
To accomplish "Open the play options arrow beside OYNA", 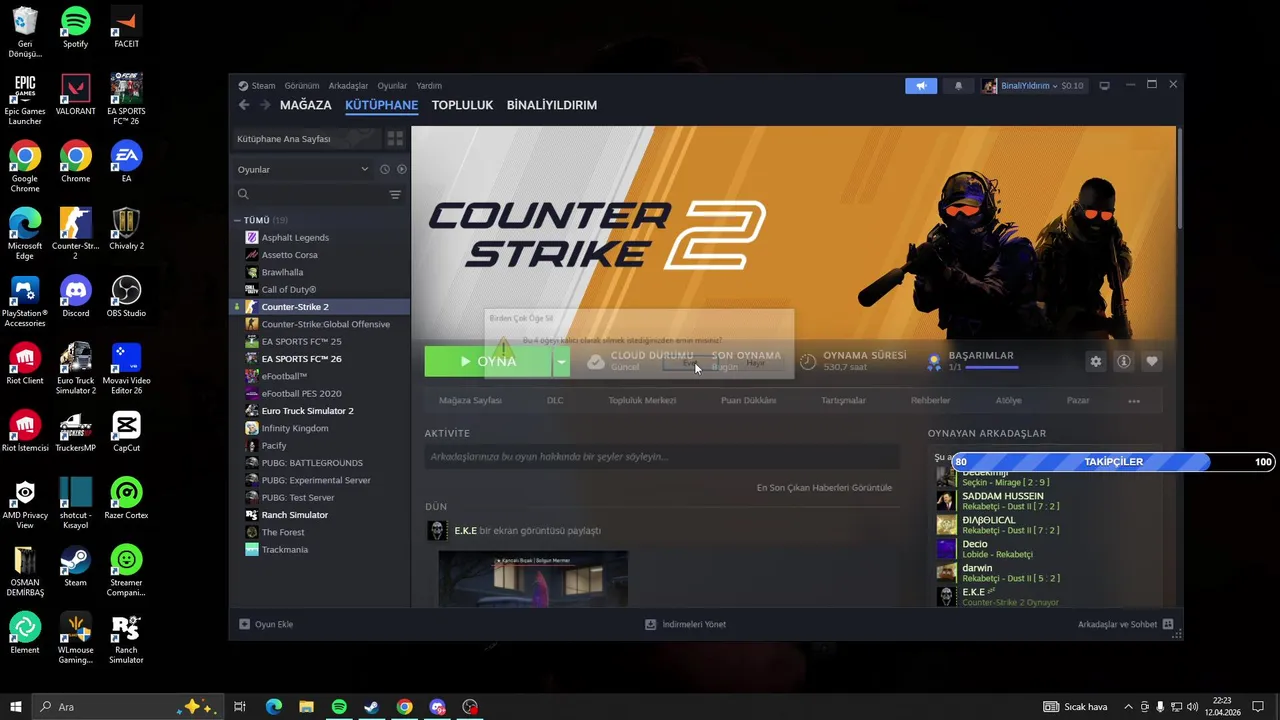I will click(x=561, y=361).
